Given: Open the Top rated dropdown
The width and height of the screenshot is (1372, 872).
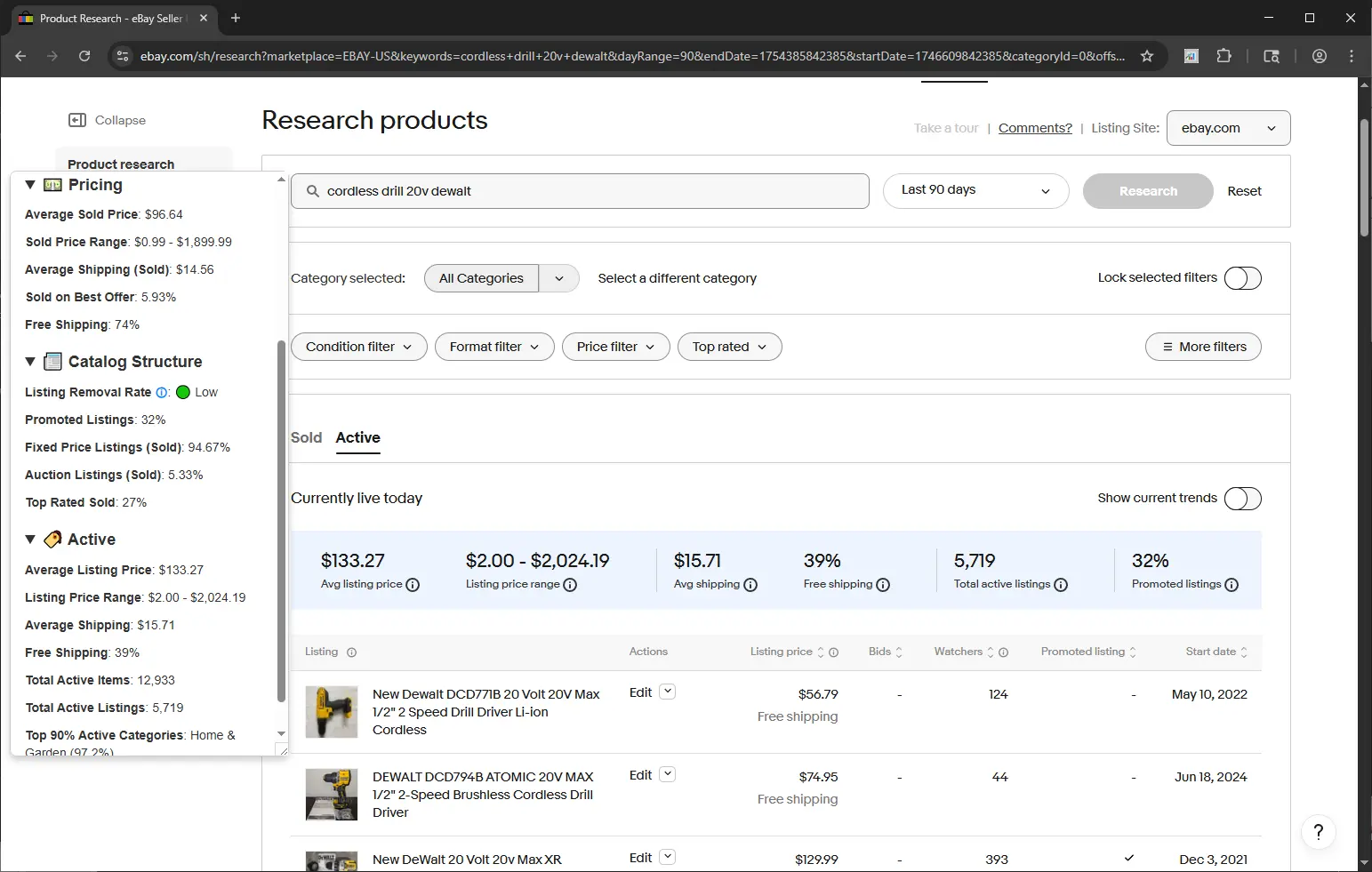Looking at the screenshot, I should click(730, 347).
